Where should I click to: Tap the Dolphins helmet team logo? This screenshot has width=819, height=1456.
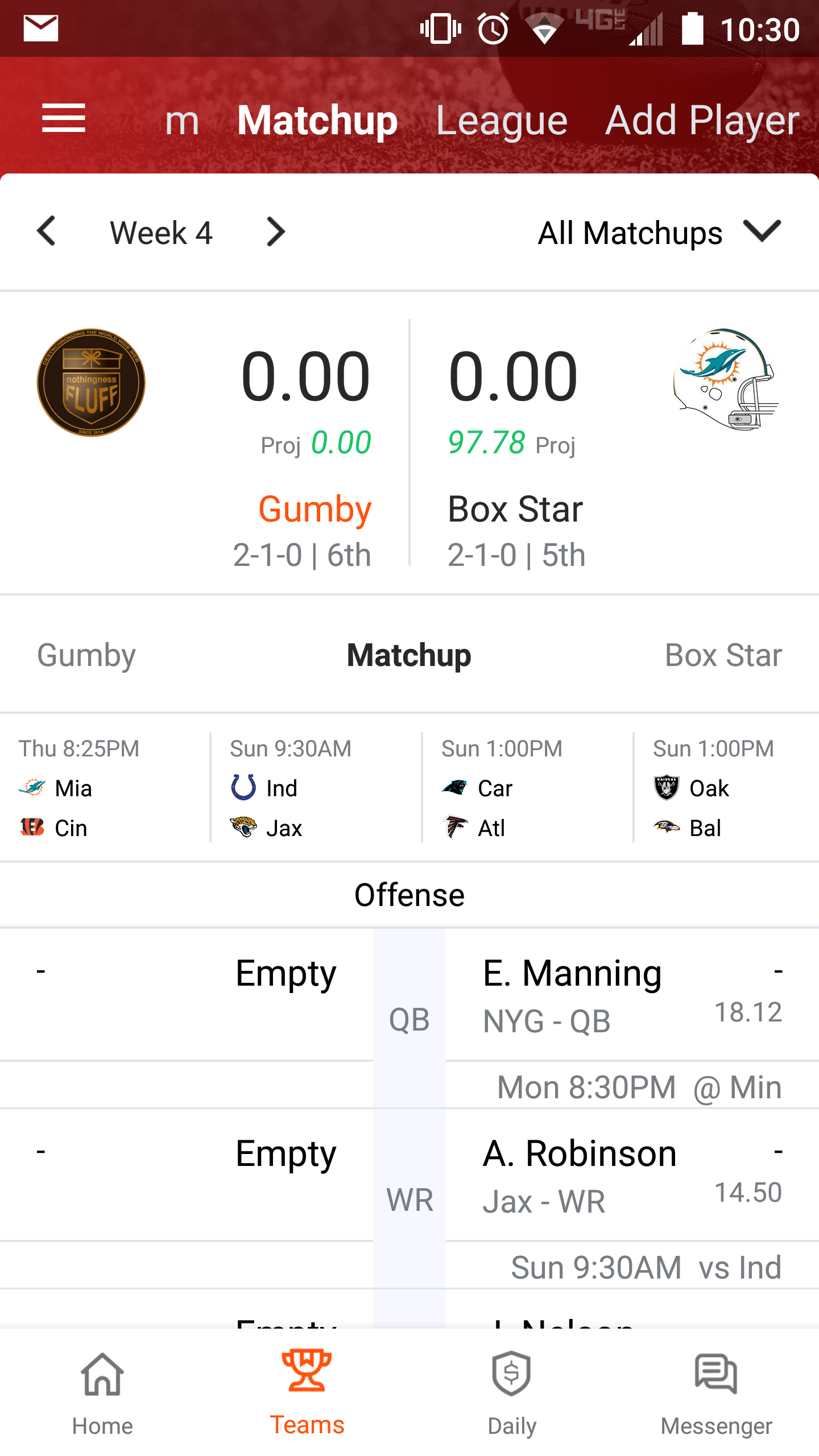726,379
